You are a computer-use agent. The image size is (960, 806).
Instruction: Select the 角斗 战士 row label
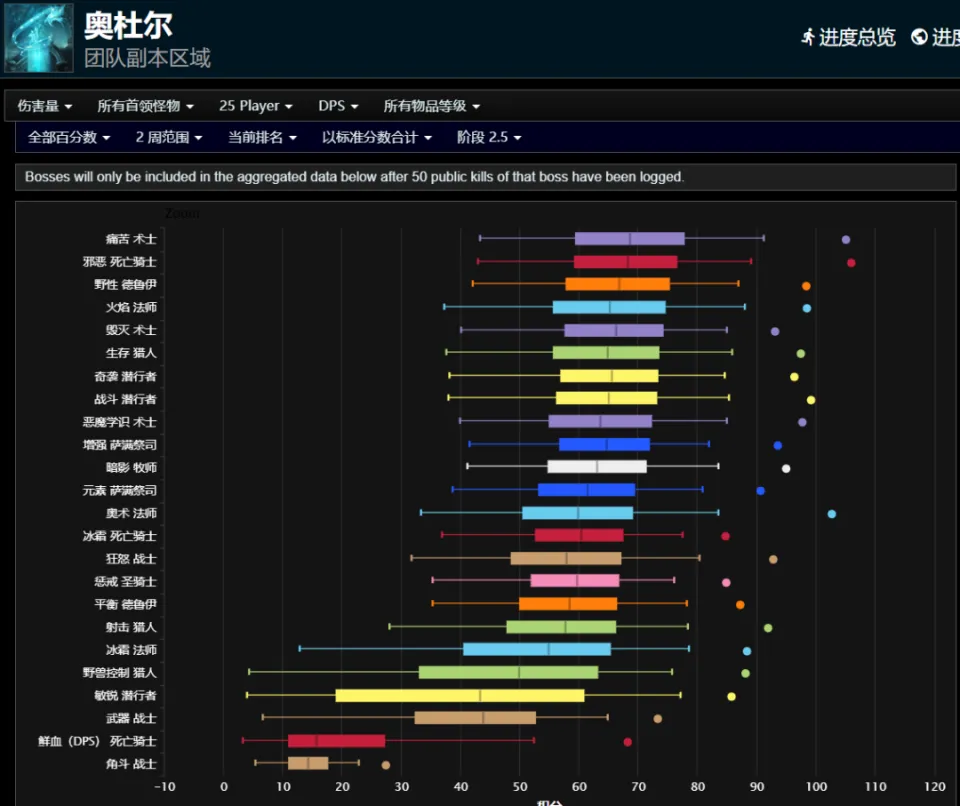pyautogui.click(x=131, y=764)
